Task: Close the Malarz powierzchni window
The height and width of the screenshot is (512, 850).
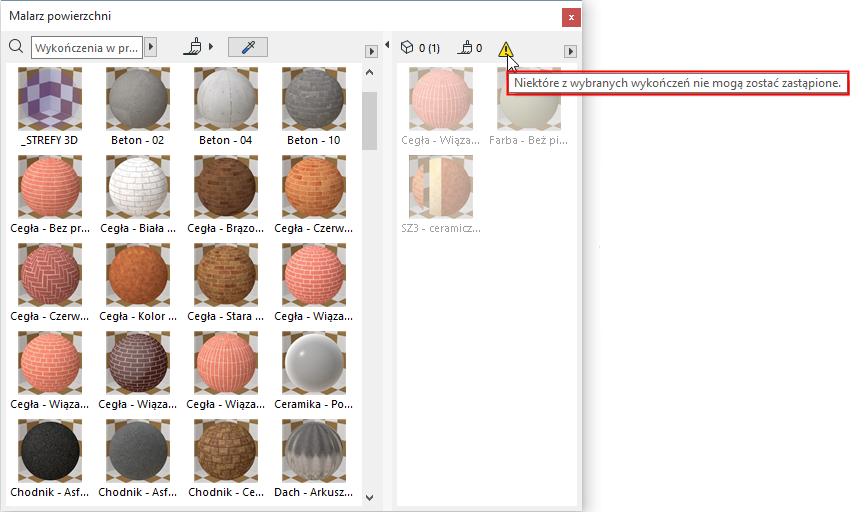Action: pos(571,17)
